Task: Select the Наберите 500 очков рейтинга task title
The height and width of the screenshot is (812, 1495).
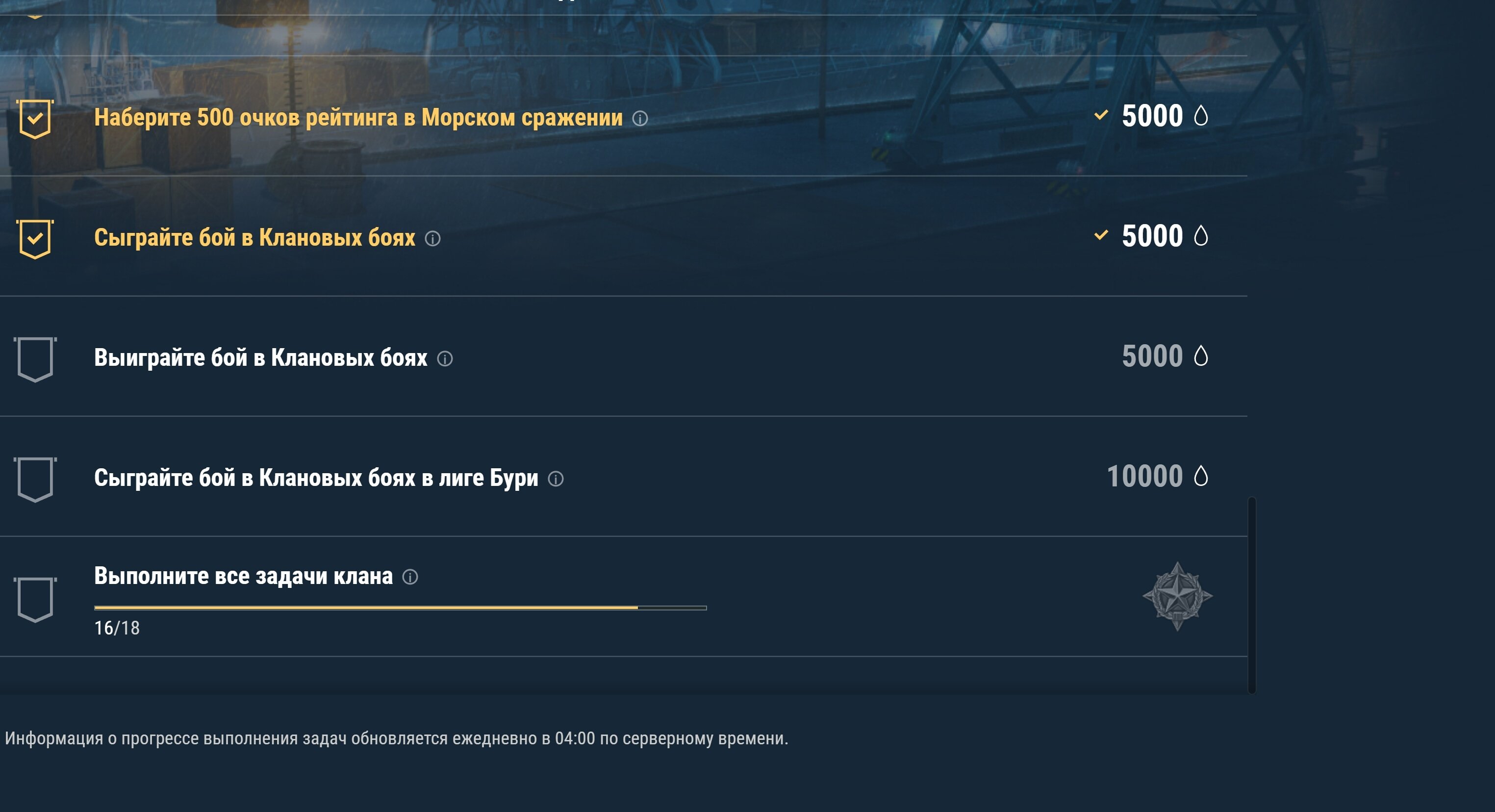Action: point(358,118)
